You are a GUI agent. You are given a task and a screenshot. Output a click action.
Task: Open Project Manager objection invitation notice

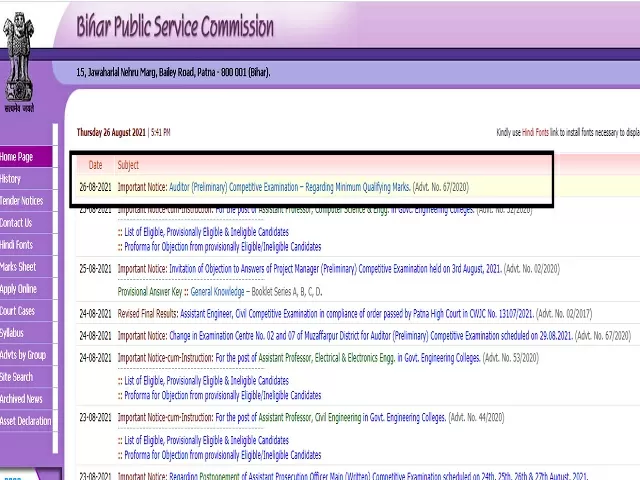[x=327, y=269]
